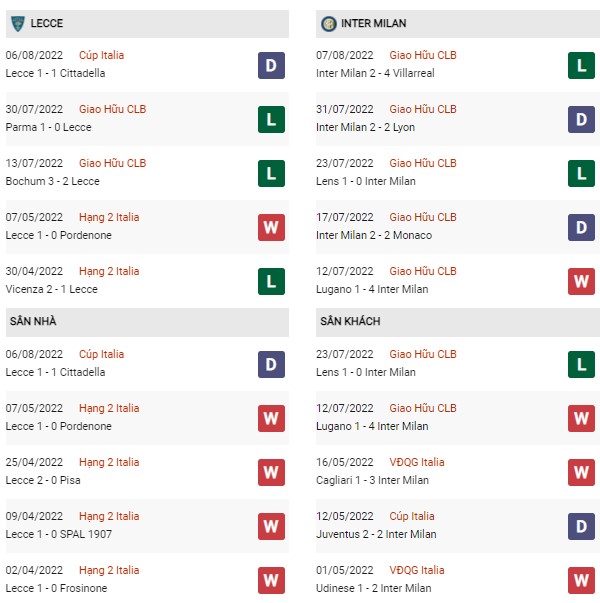Click the Bochum 3 - 2 Lecce match row
This screenshot has width=600, height=603.
(x=147, y=173)
